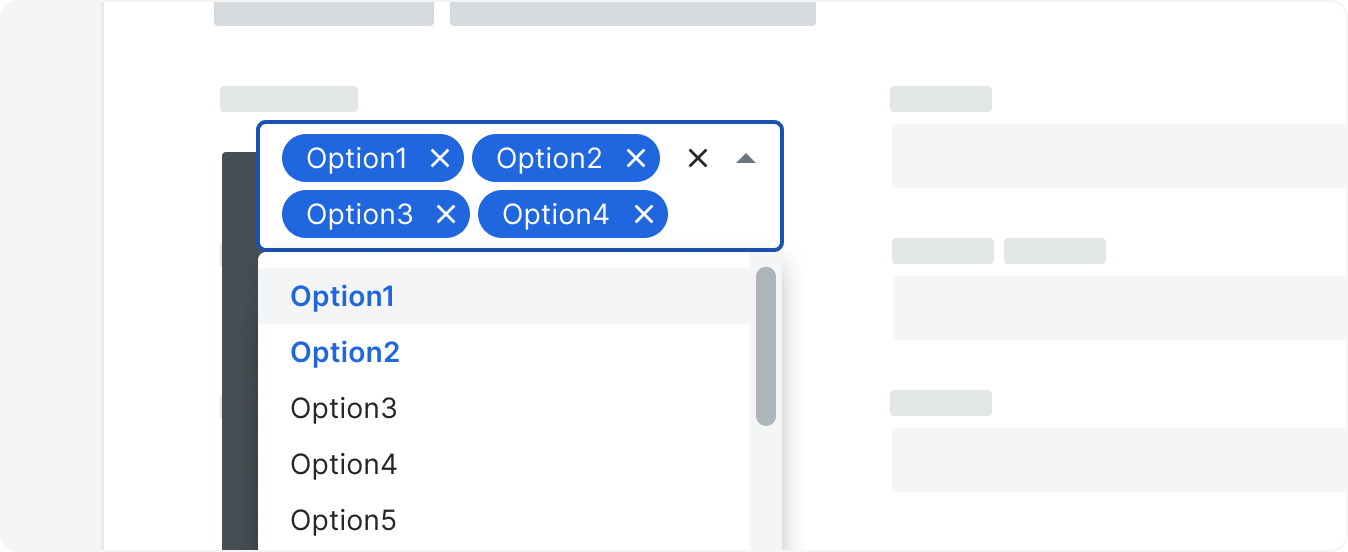
Task: Click the dropdown list scrollbar thumb
Action: pyautogui.click(x=766, y=345)
